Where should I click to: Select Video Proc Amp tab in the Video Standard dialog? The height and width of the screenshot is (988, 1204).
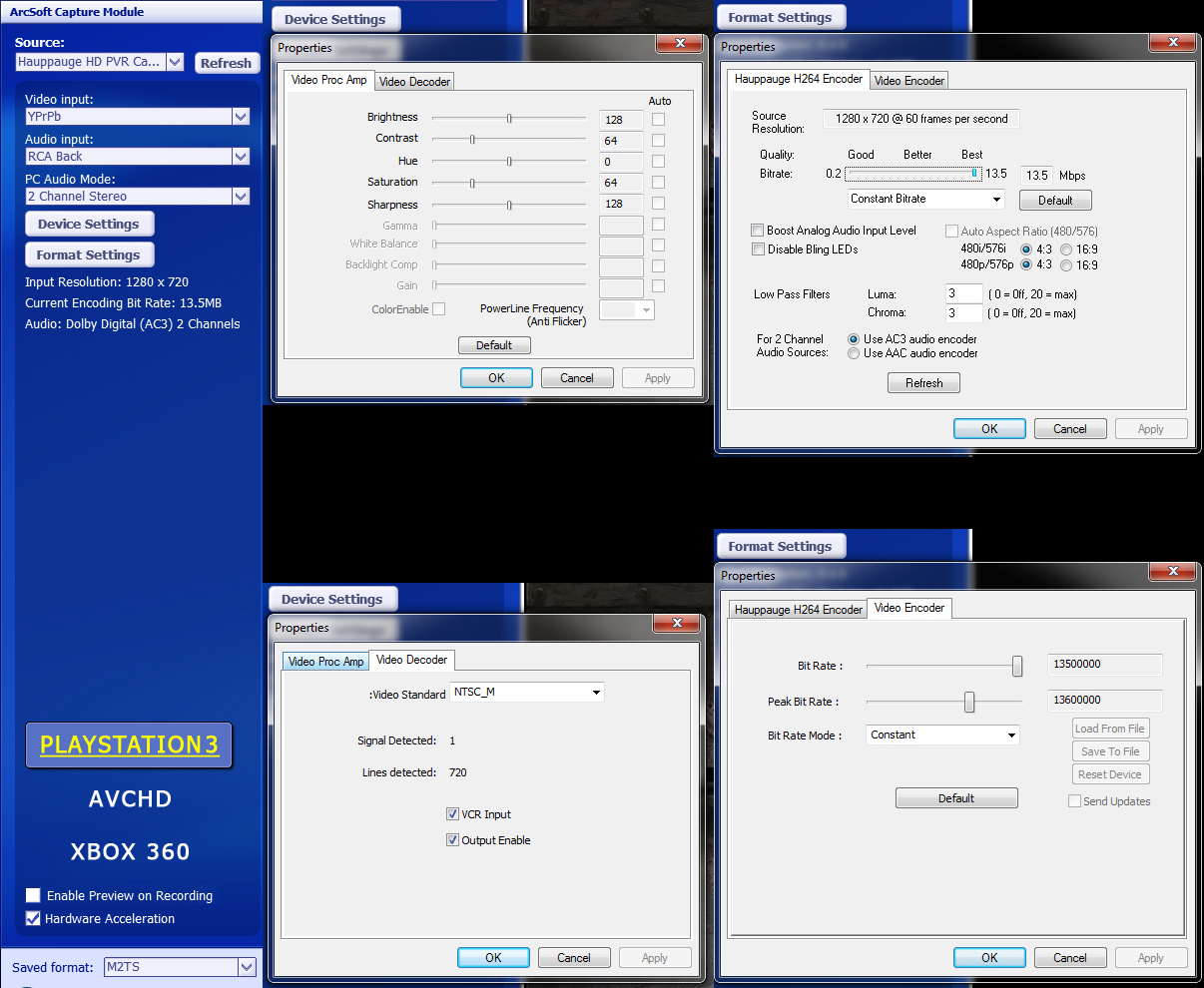click(326, 662)
